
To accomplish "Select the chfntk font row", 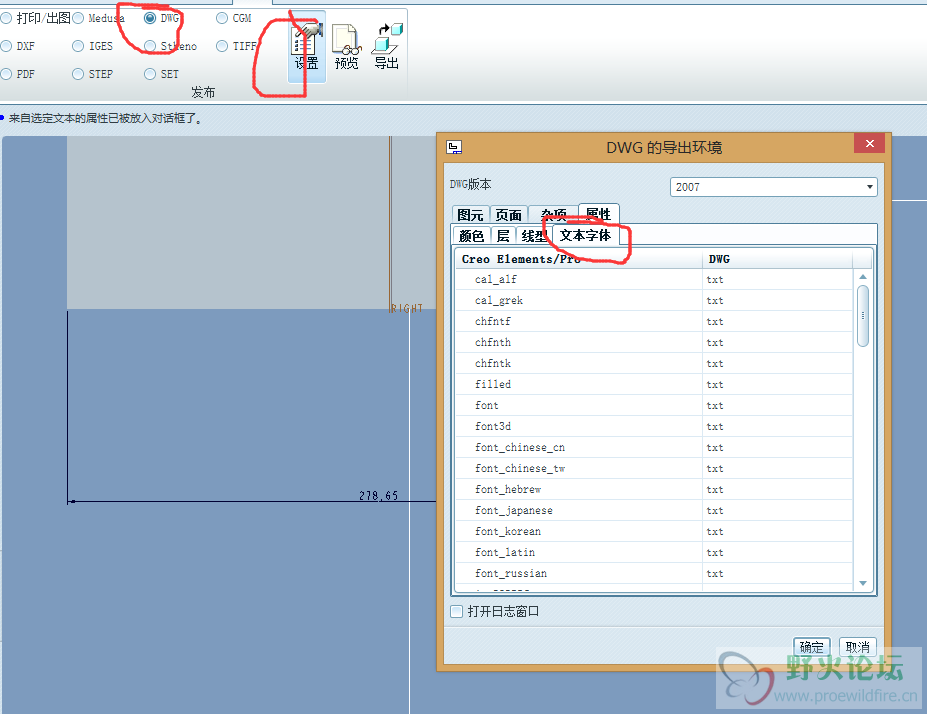I will tap(654, 364).
